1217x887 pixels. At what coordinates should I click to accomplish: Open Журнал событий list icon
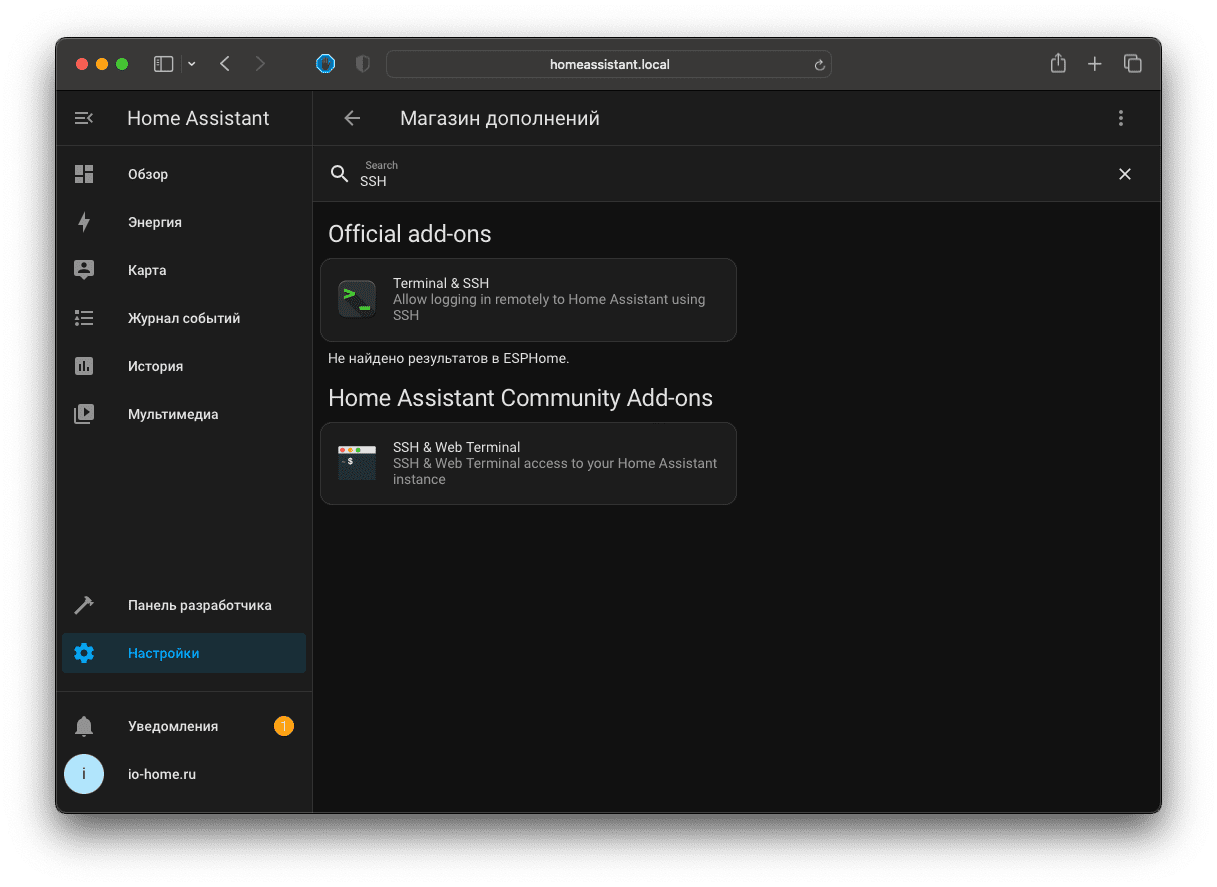[84, 318]
